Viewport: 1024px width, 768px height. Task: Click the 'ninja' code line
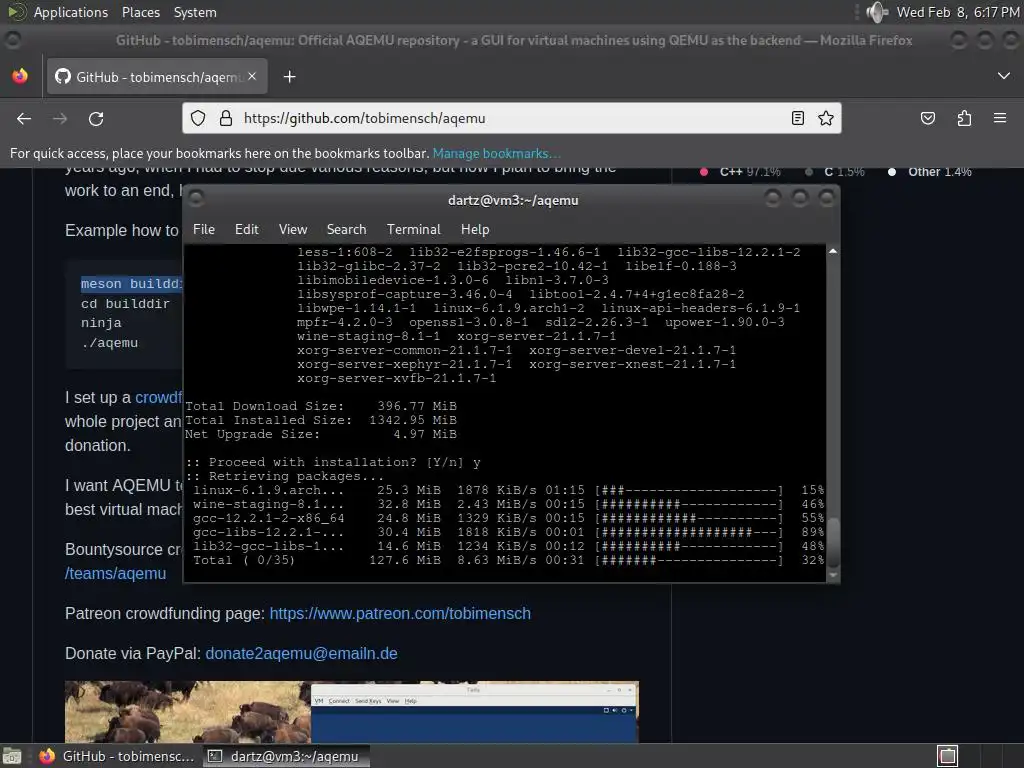(x=101, y=323)
